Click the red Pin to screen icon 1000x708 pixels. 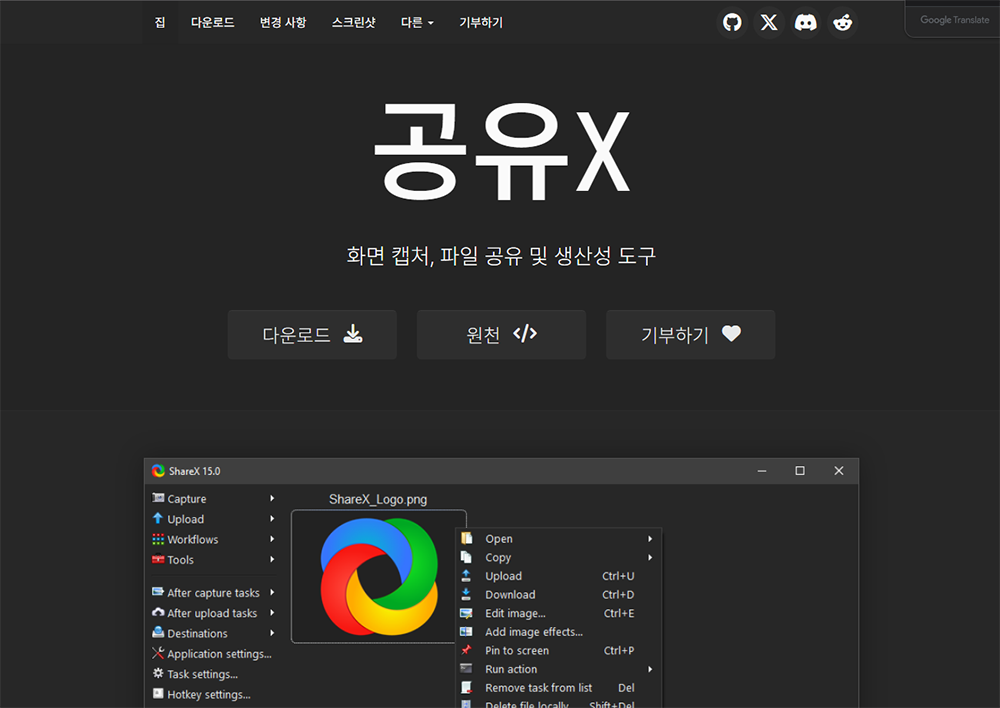coord(466,650)
